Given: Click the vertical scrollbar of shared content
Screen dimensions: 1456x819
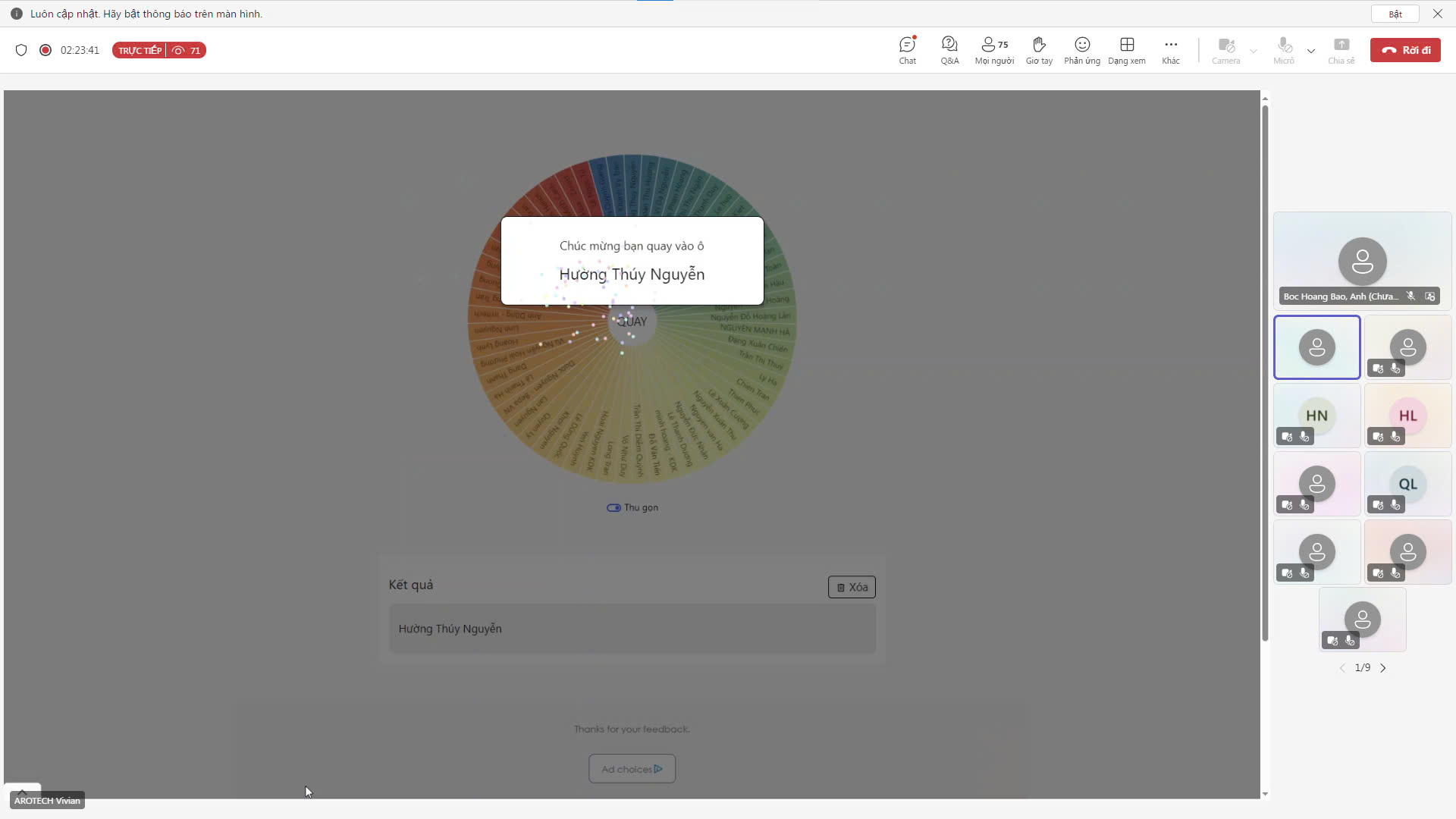Looking at the screenshot, I should coord(1265,373).
